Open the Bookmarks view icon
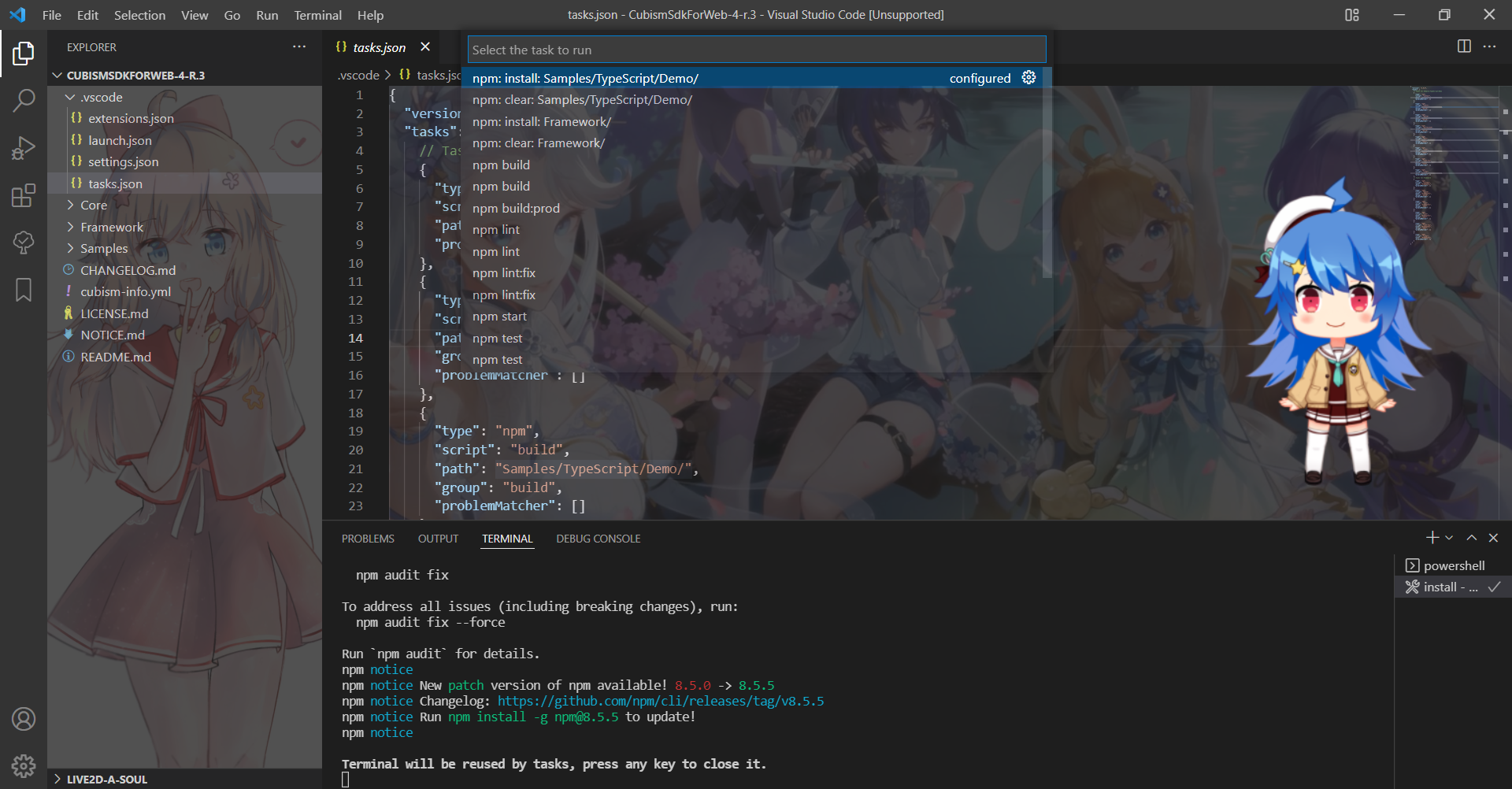This screenshot has height=789, width=1512. (24, 290)
